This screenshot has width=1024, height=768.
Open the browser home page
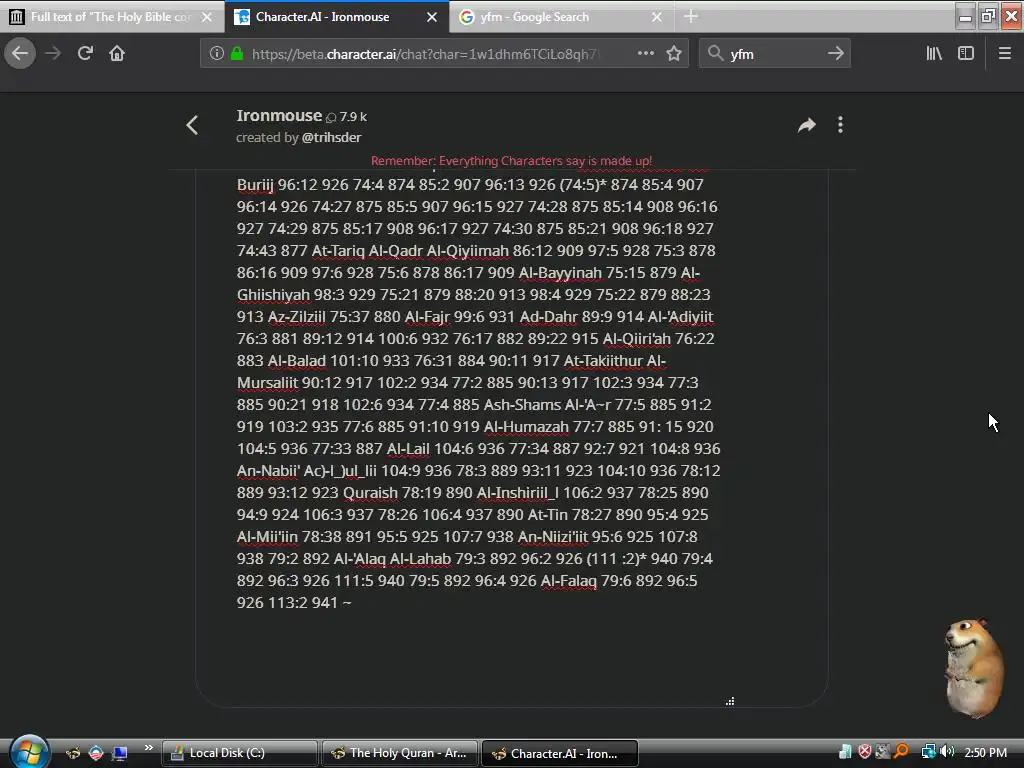(117, 54)
